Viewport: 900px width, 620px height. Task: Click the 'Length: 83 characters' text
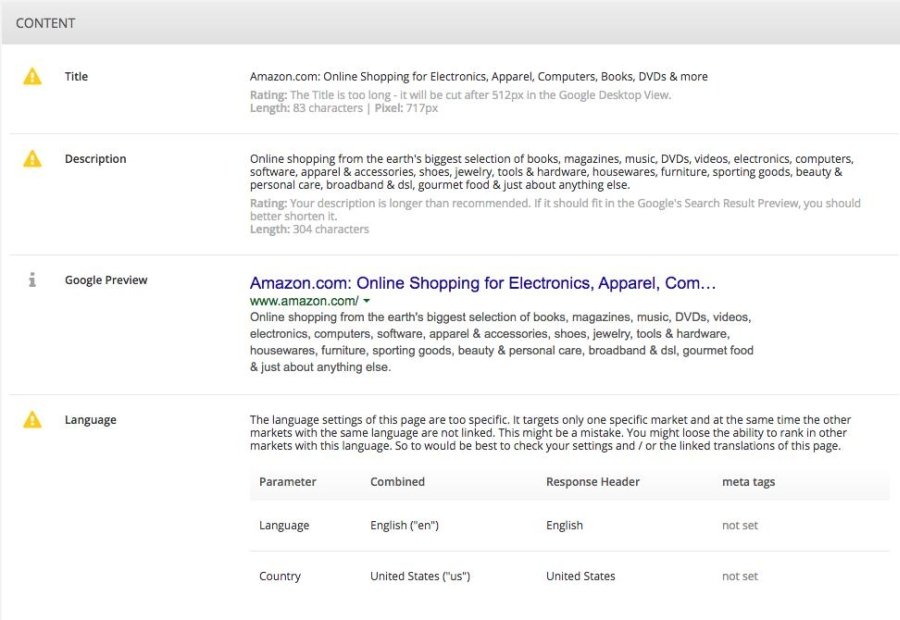306,108
